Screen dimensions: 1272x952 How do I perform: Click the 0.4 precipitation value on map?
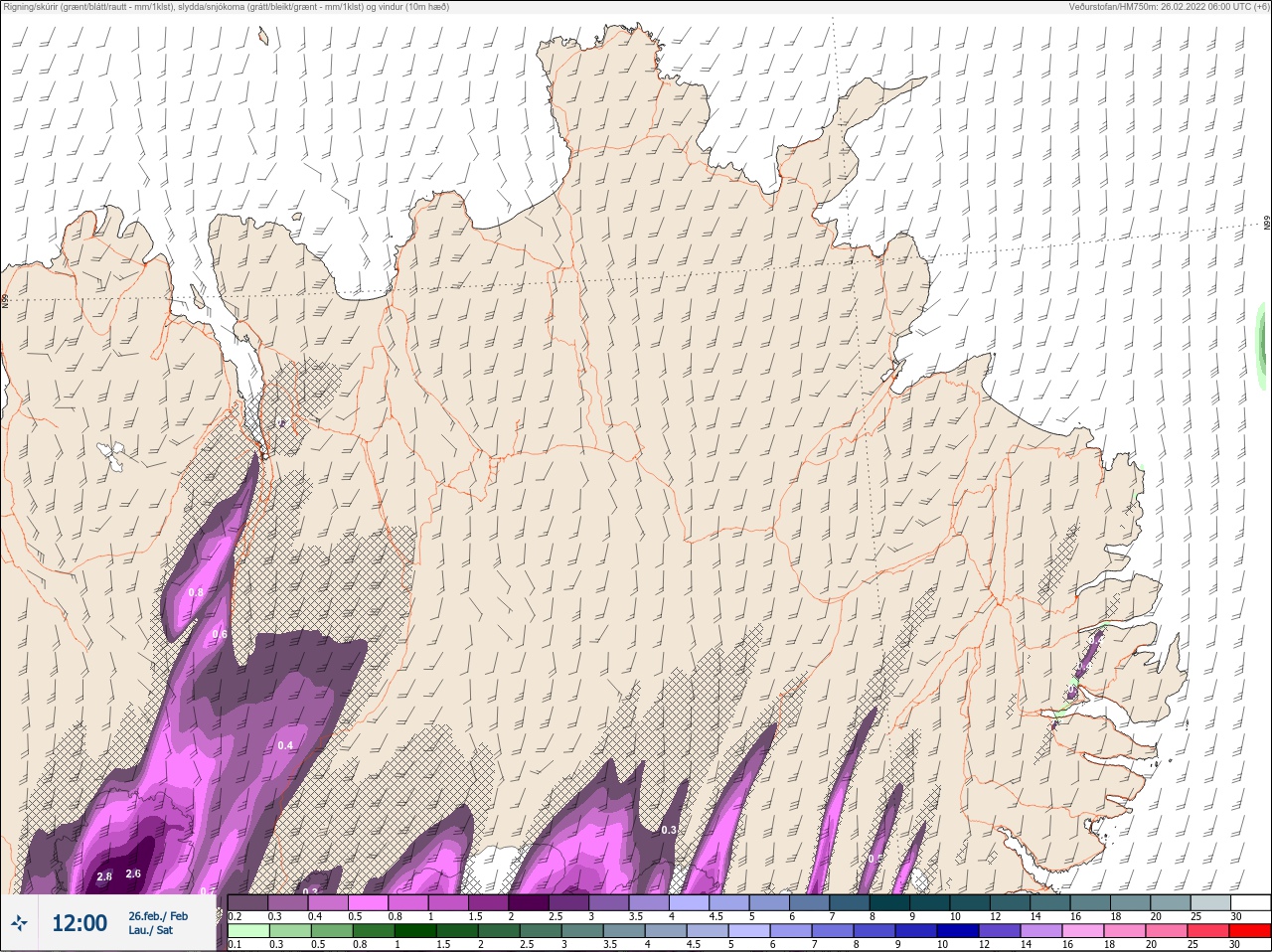(286, 745)
